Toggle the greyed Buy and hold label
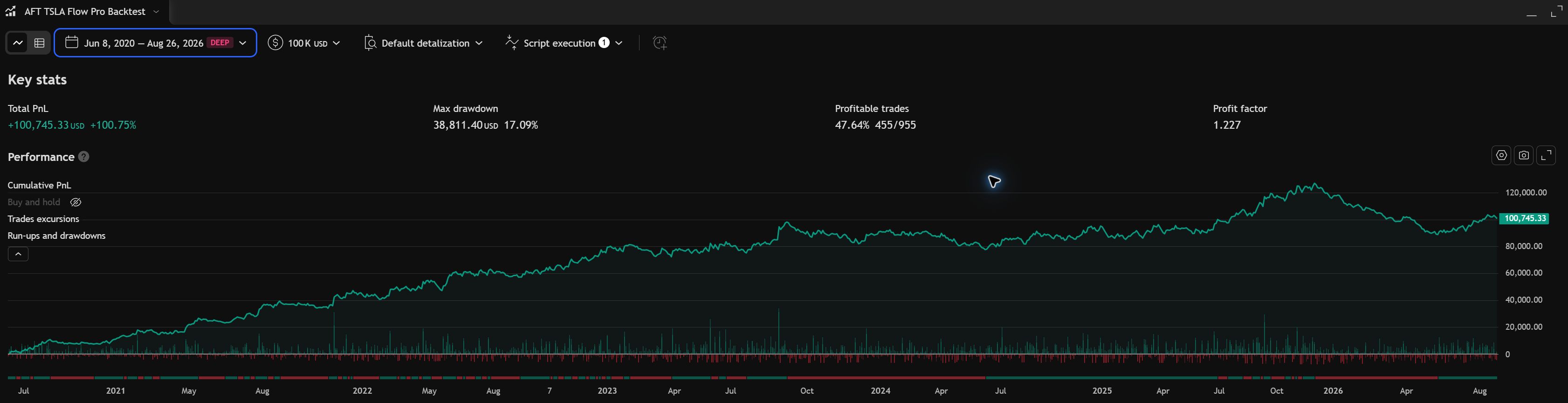Image resolution: width=1568 pixels, height=403 pixels. coord(34,202)
